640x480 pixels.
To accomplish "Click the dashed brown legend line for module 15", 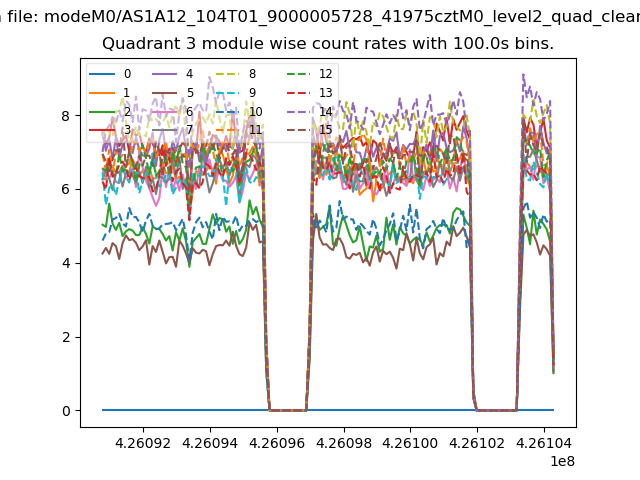I will (x=298, y=130).
